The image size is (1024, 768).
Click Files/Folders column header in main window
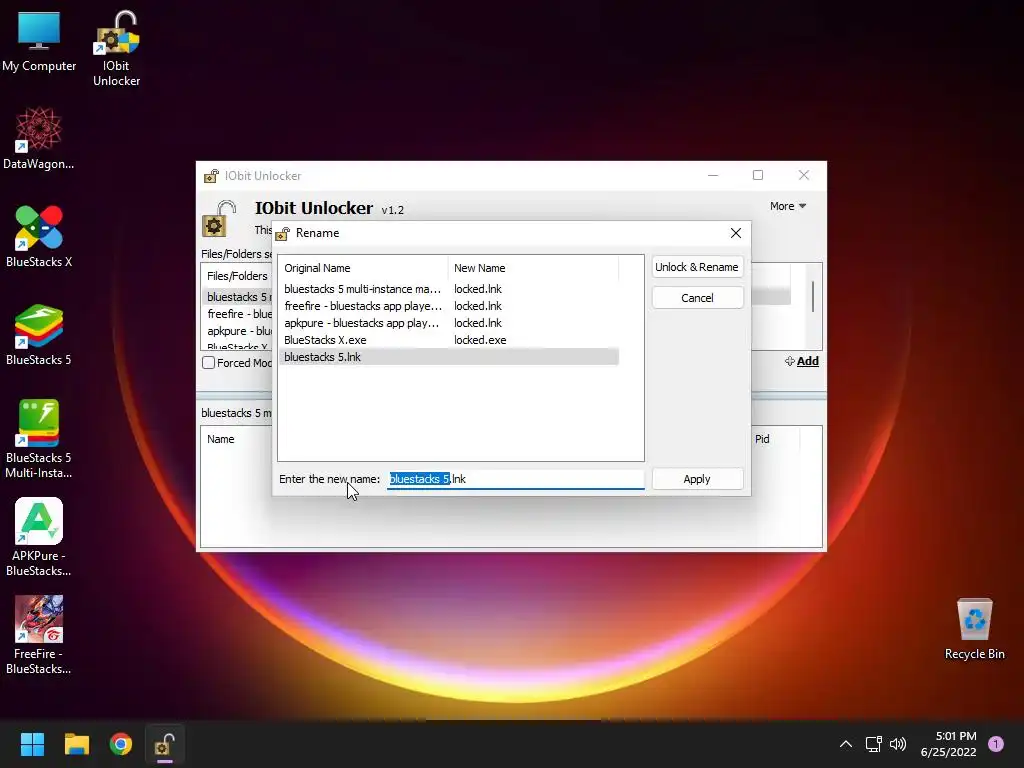(x=237, y=276)
